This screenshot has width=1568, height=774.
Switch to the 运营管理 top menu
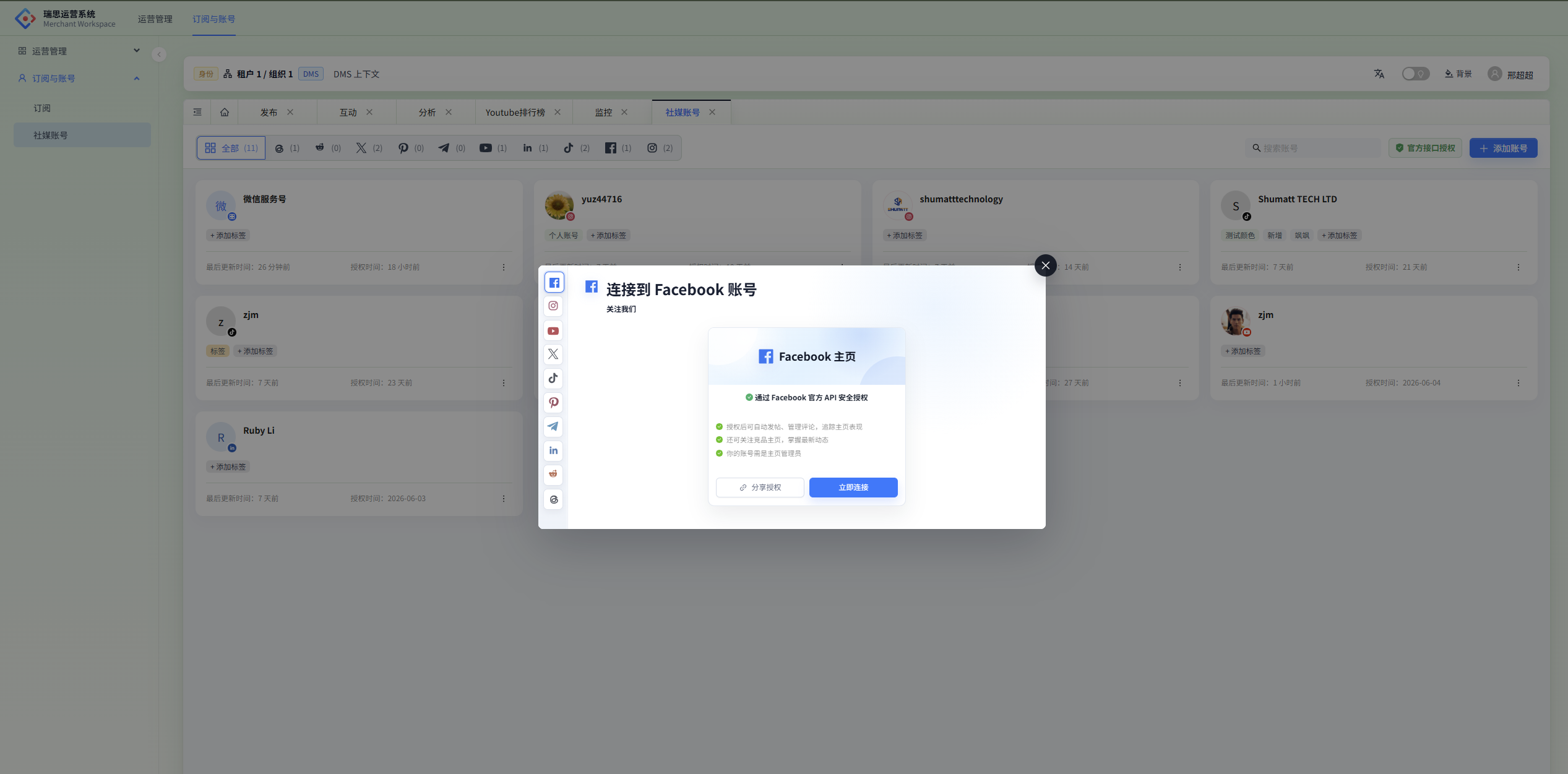pos(155,19)
